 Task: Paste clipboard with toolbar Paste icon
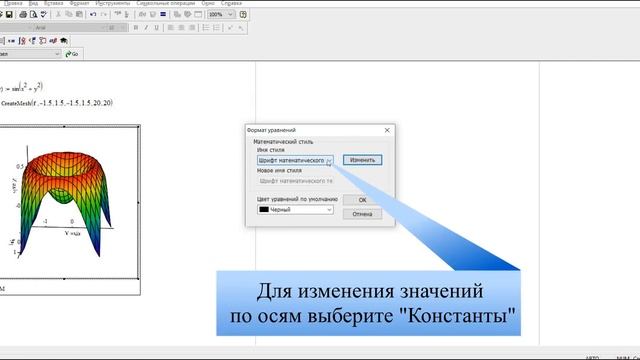coord(79,14)
